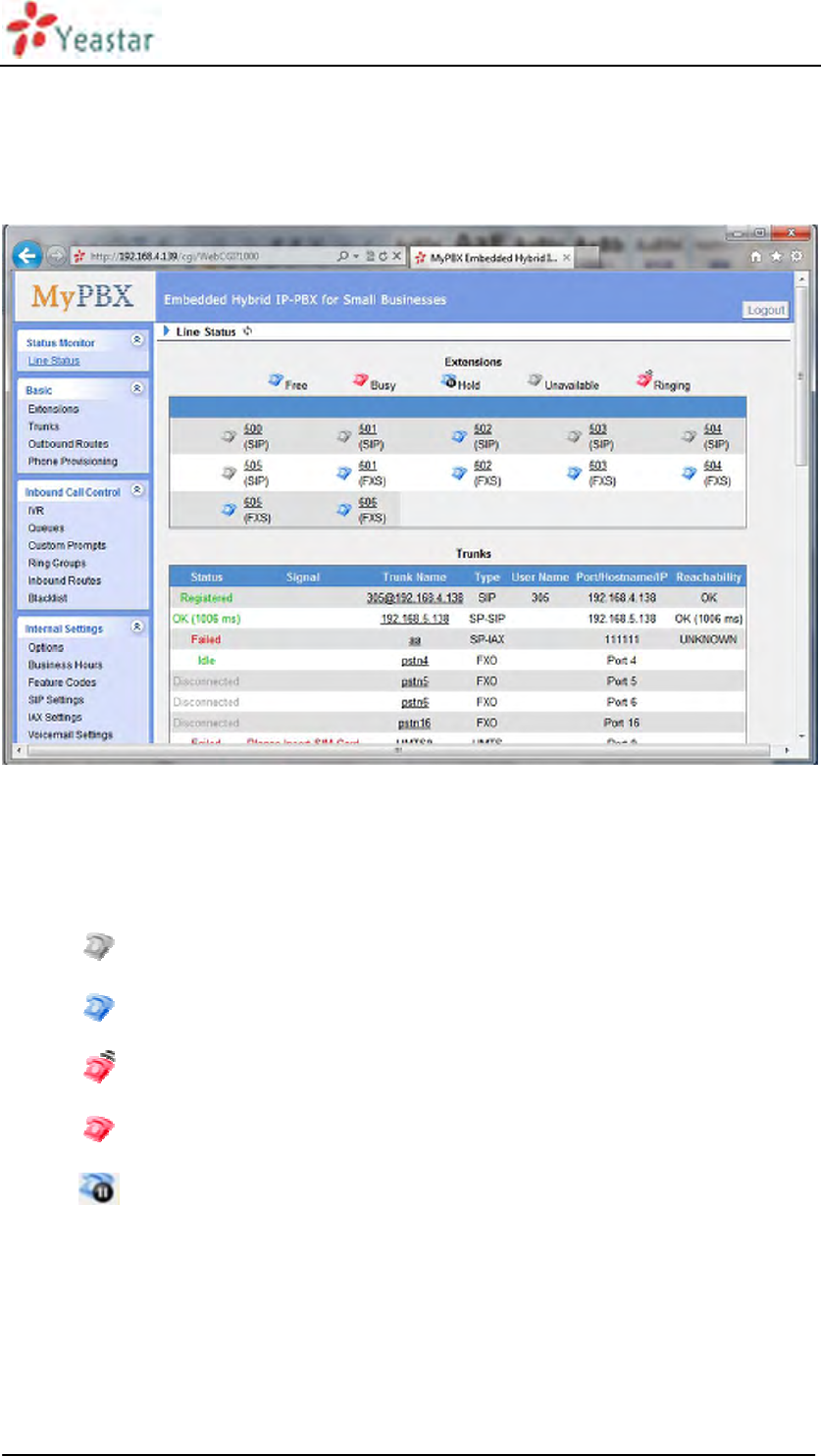Open Trunks in the Basic menu

[x=43, y=427]
